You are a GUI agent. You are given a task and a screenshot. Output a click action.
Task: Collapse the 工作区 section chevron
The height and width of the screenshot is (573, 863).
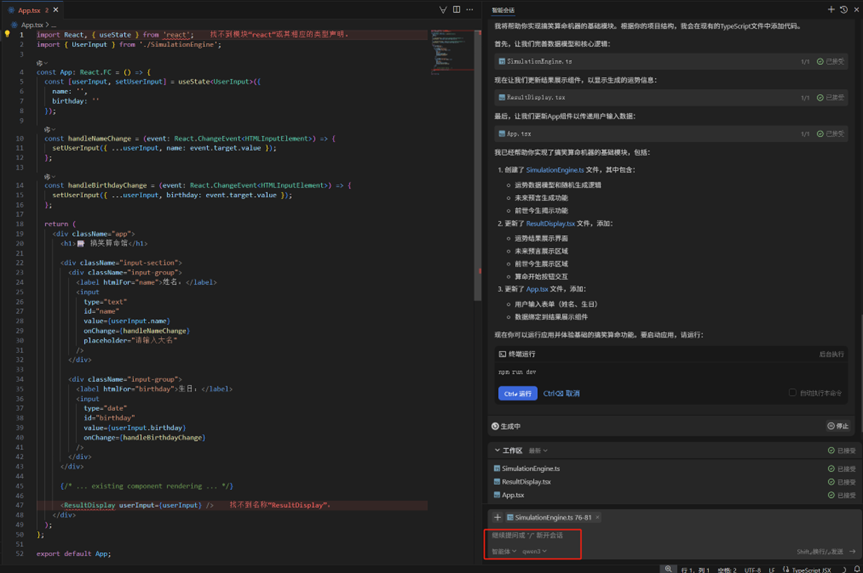pos(497,450)
